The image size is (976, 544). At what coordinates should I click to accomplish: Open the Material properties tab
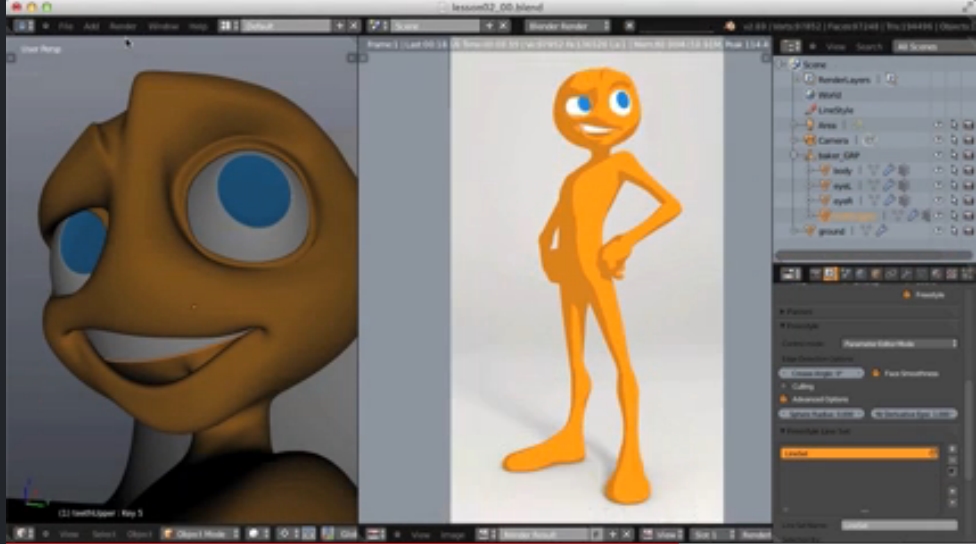tap(936, 274)
